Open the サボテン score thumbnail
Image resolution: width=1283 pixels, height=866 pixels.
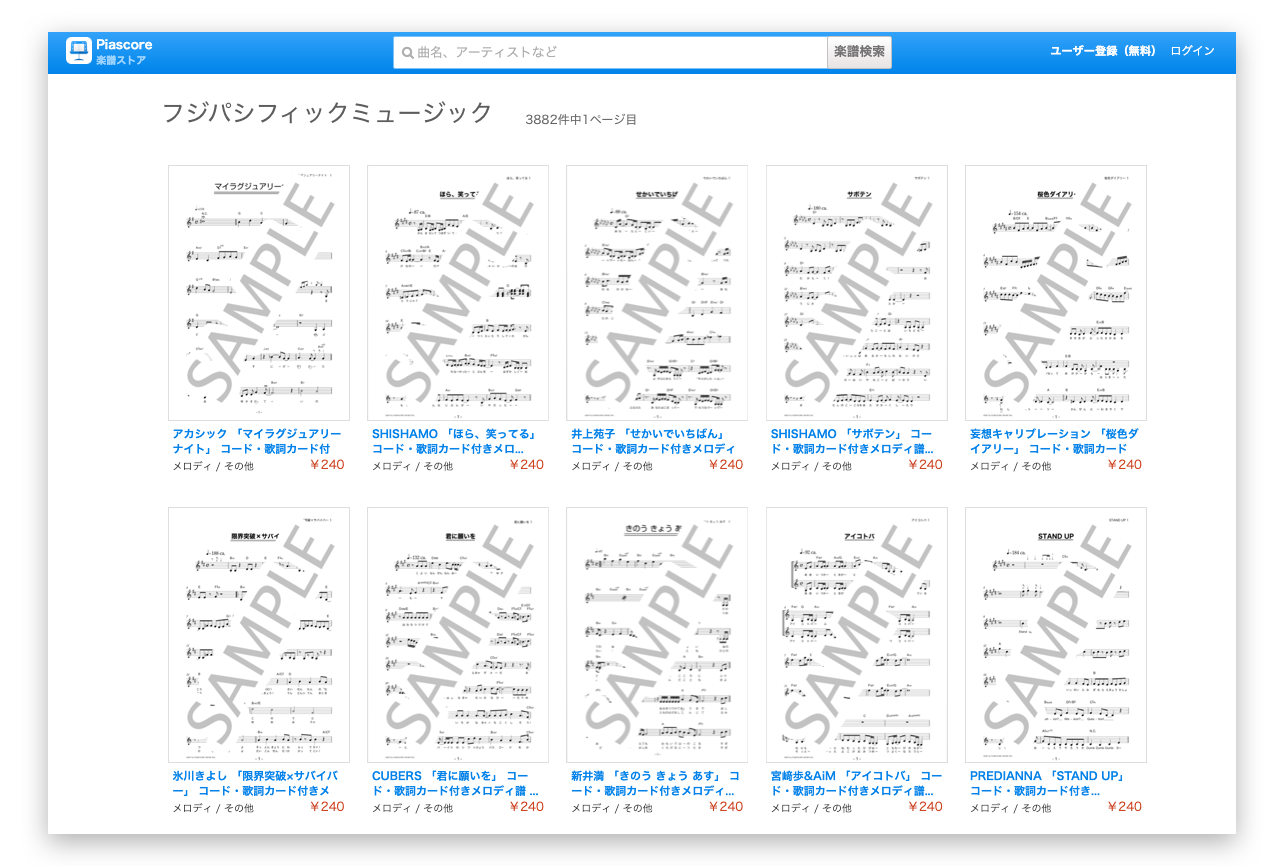click(x=857, y=293)
